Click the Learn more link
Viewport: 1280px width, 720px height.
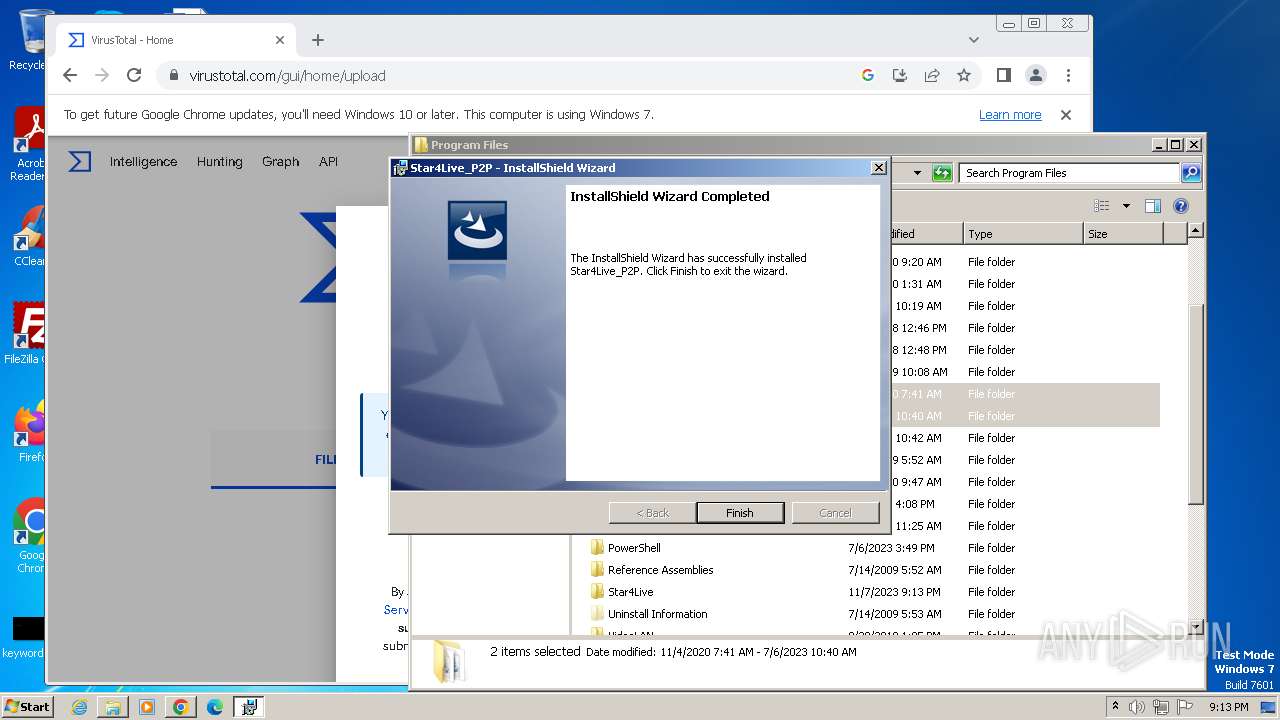point(1010,115)
